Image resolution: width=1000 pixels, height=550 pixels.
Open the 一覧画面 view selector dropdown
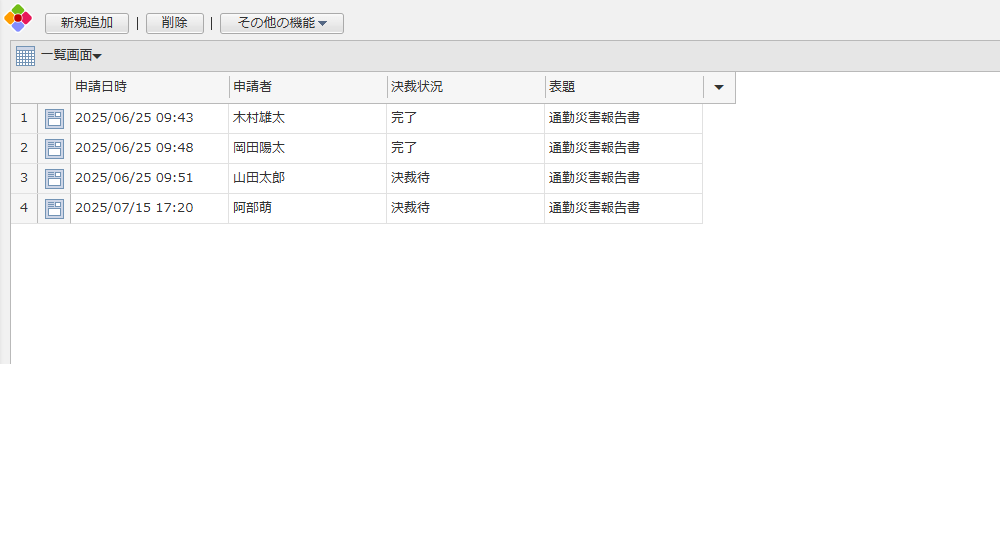(71, 56)
